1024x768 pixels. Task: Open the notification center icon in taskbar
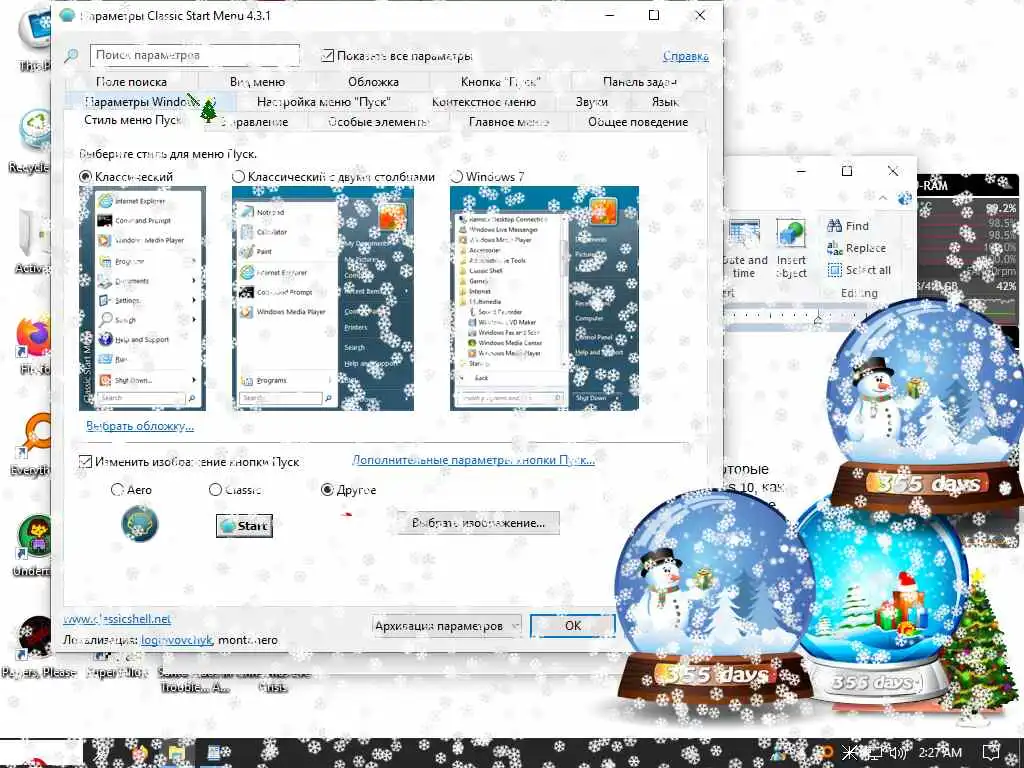coord(991,752)
